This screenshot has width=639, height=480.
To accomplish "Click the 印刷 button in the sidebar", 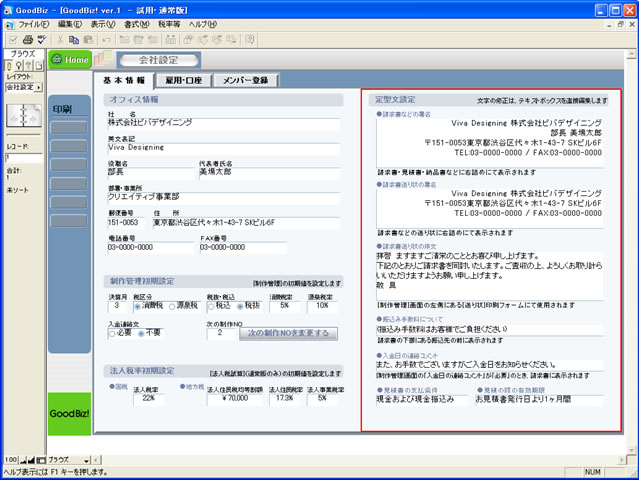I will (x=62, y=108).
